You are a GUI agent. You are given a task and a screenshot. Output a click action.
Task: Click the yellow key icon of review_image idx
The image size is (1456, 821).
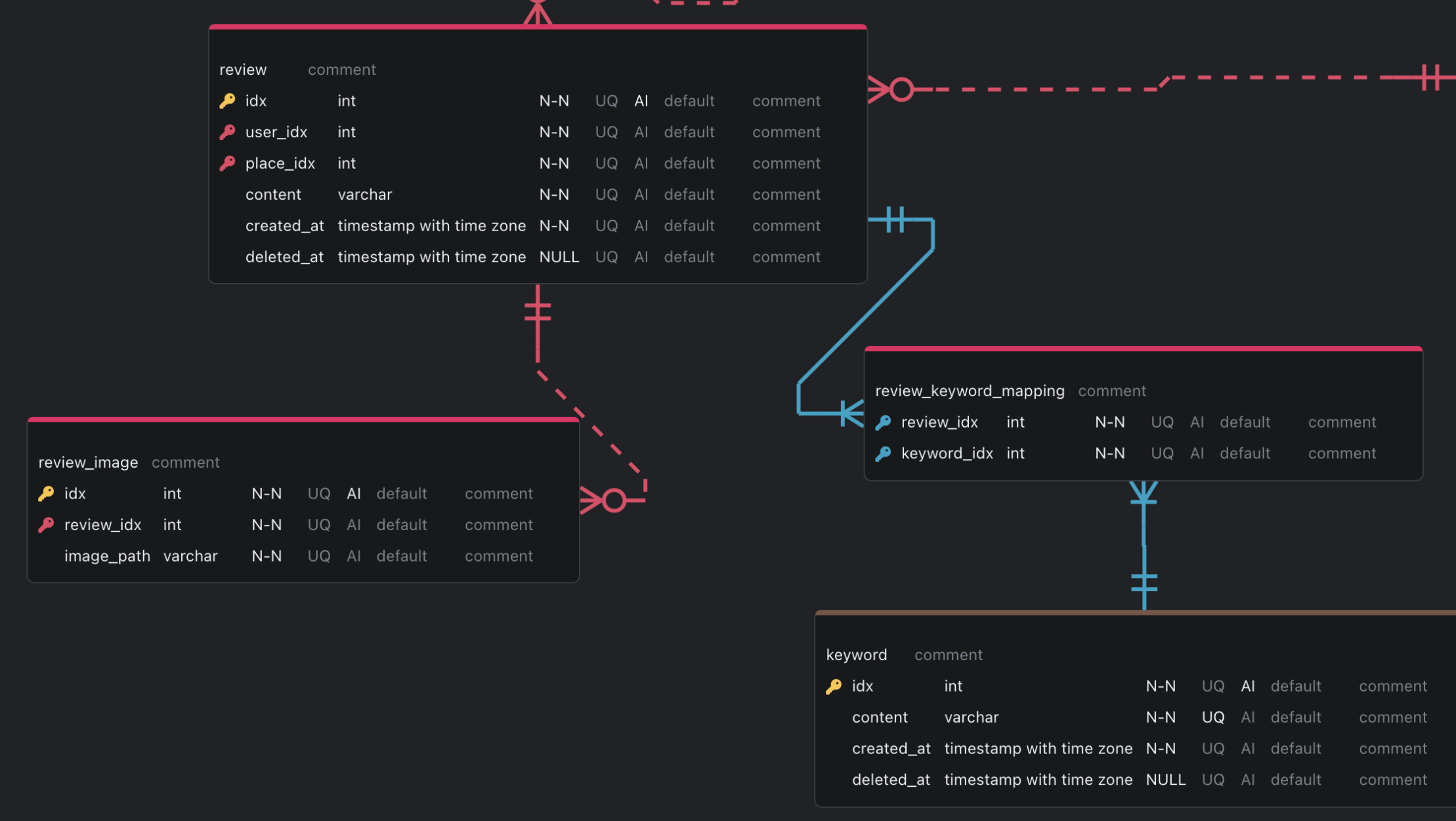tap(46, 493)
